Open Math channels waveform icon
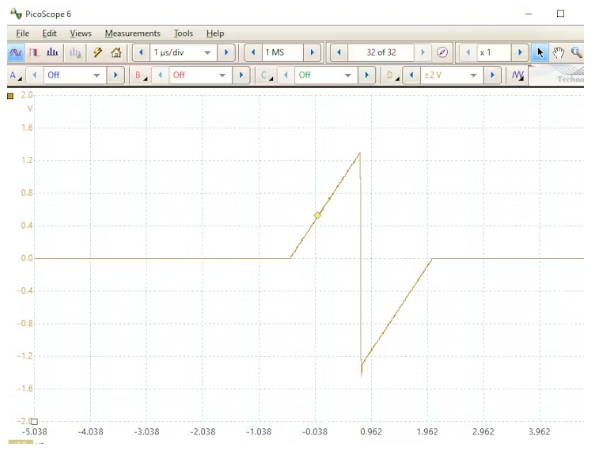Image resolution: width=600 pixels, height=451 pixels. [517, 75]
